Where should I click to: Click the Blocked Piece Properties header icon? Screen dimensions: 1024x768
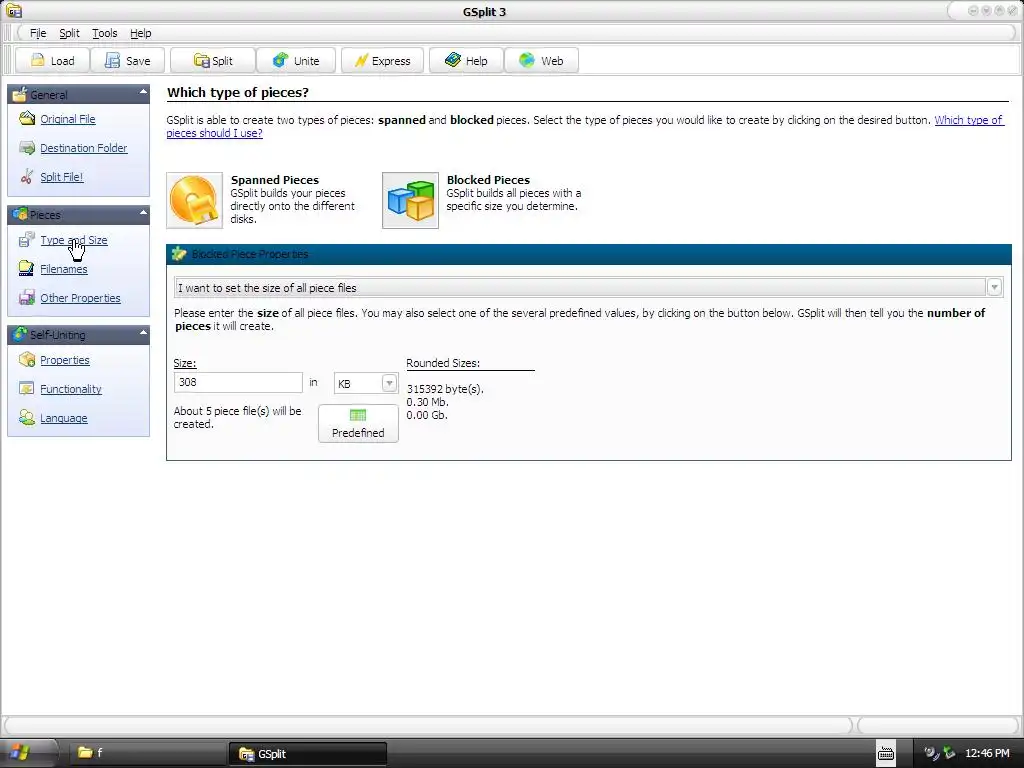[178, 254]
